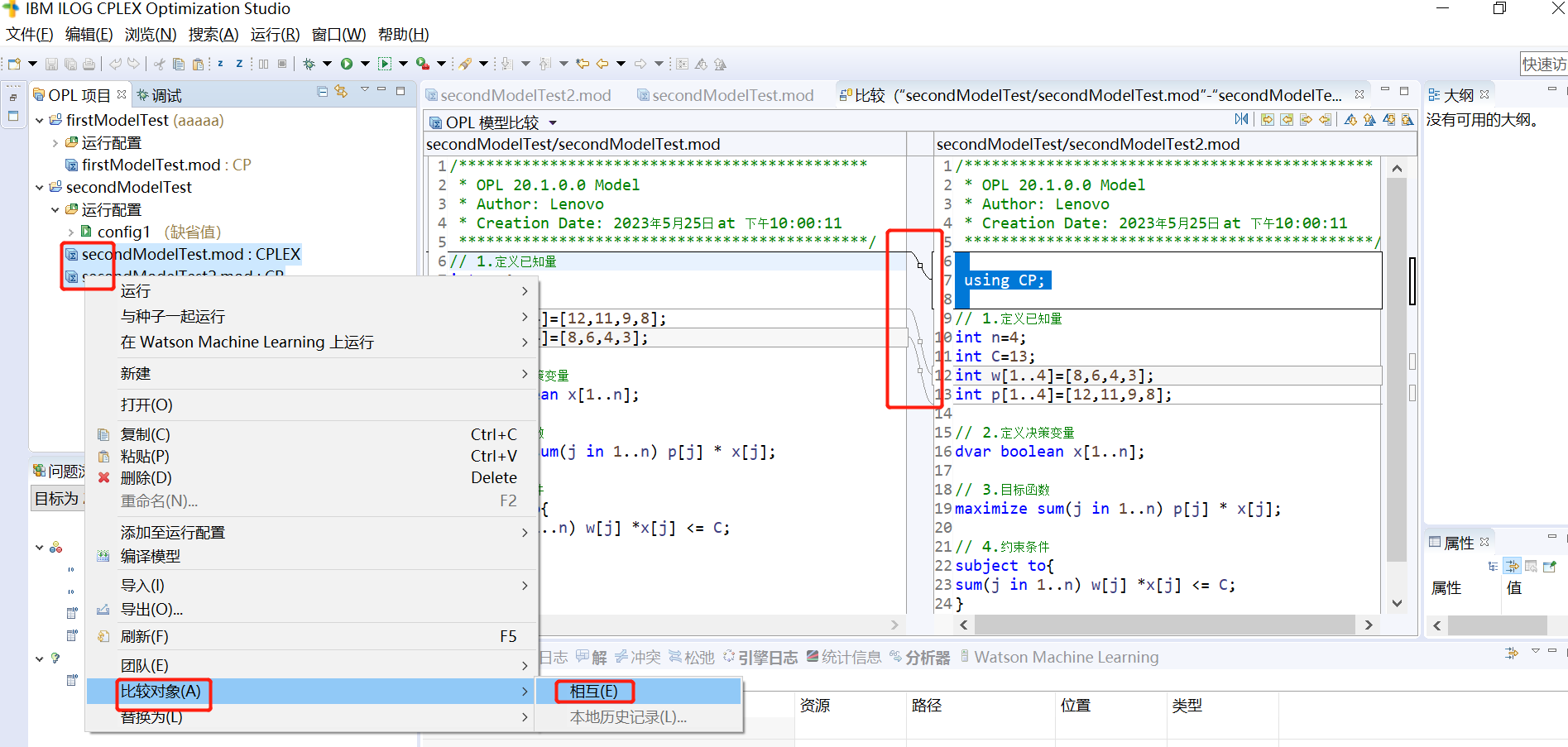Choose 编译模型 from the context menu
This screenshot has height=747, width=1568.
[x=150, y=557]
